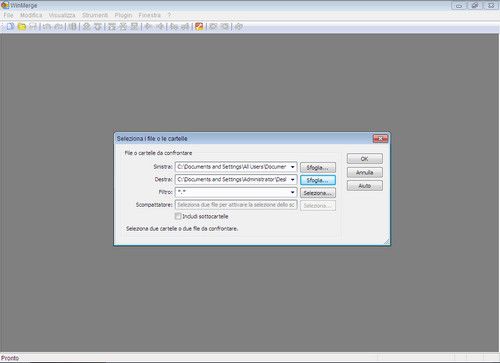Click the Current Difference toolbar icon
The image size is (500, 363).
pos(123,26)
